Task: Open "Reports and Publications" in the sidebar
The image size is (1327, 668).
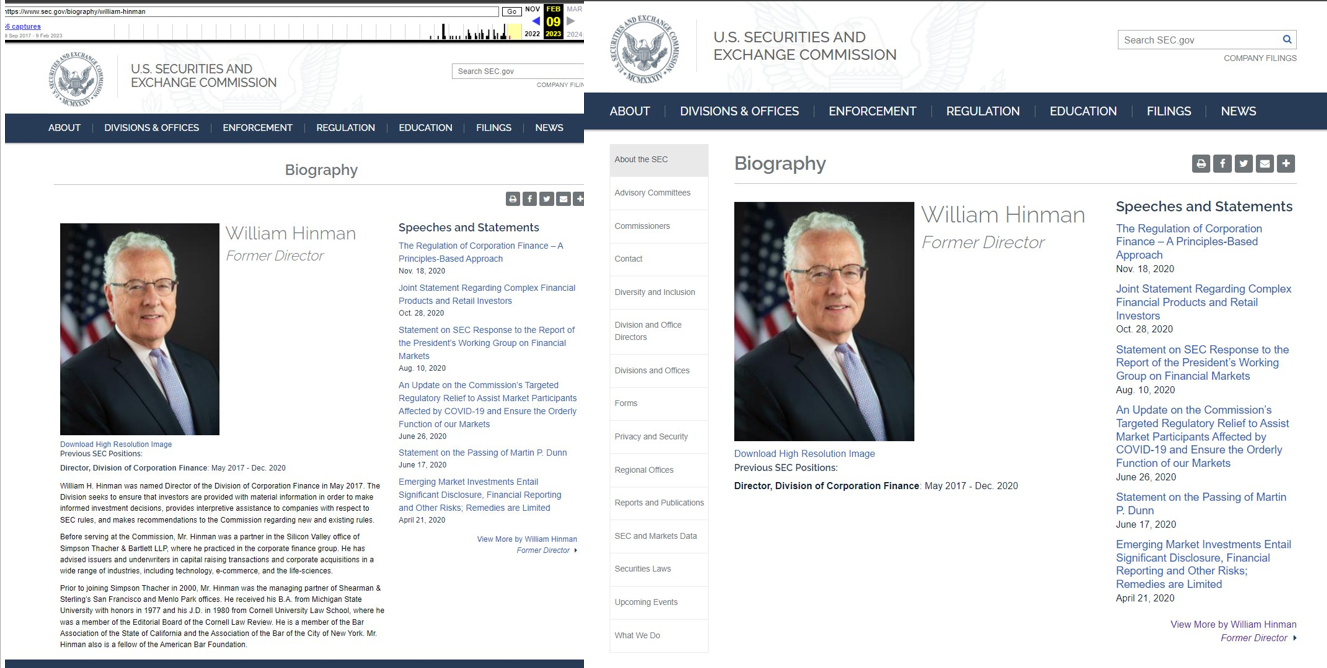Action: pyautogui.click(x=659, y=503)
